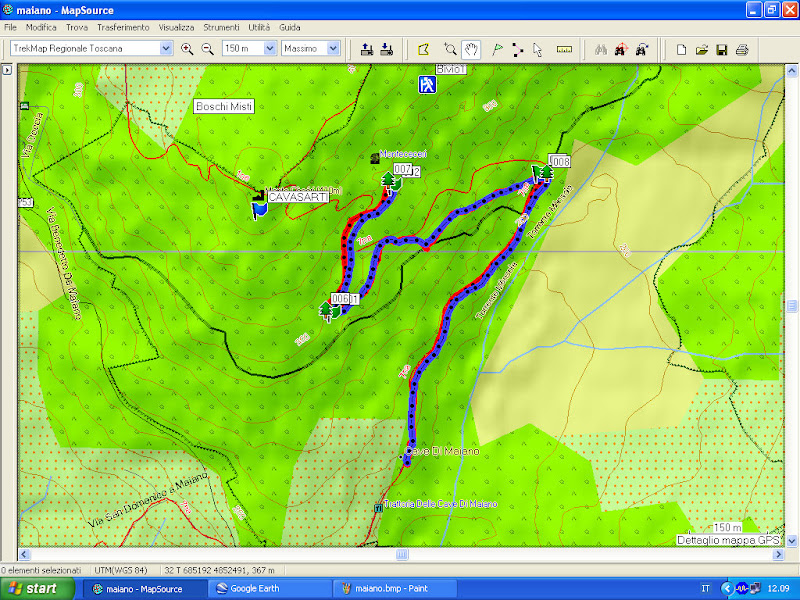The image size is (800, 600).
Task: Click the UTM(WGS 84) status bar entry
Action: pyautogui.click(x=121, y=570)
